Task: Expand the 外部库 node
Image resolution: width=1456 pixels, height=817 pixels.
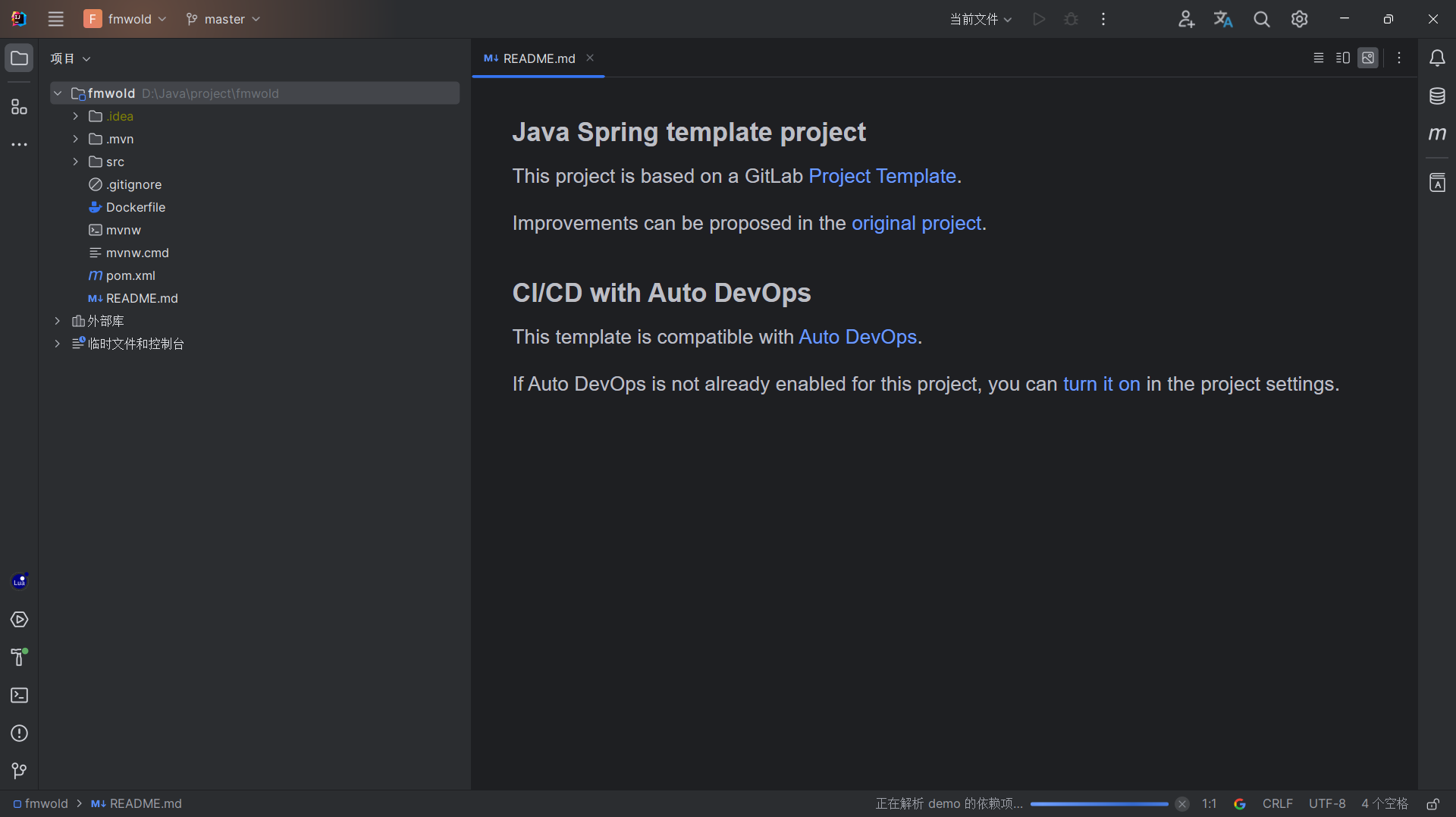Action: pyautogui.click(x=58, y=321)
